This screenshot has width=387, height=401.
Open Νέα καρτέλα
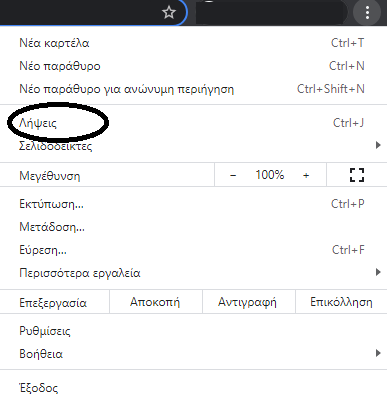(193, 43)
